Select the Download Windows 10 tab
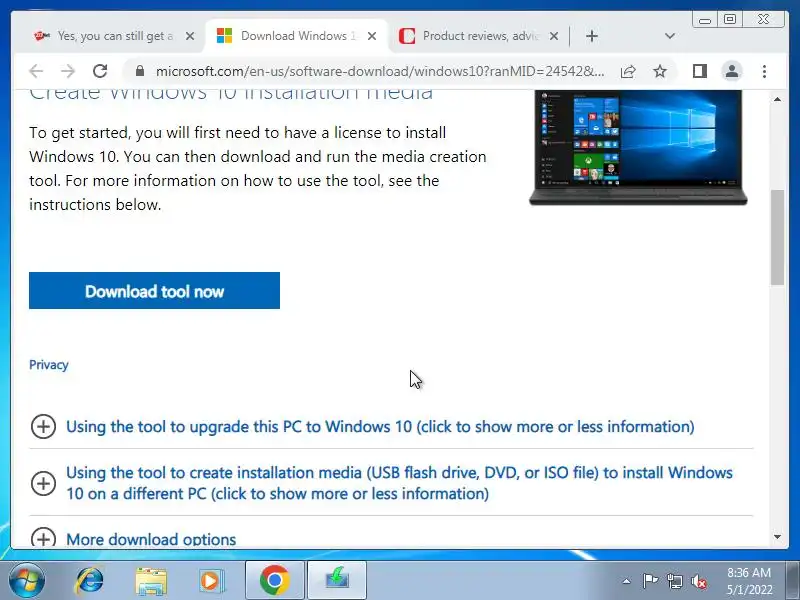800x600 pixels. [296, 36]
